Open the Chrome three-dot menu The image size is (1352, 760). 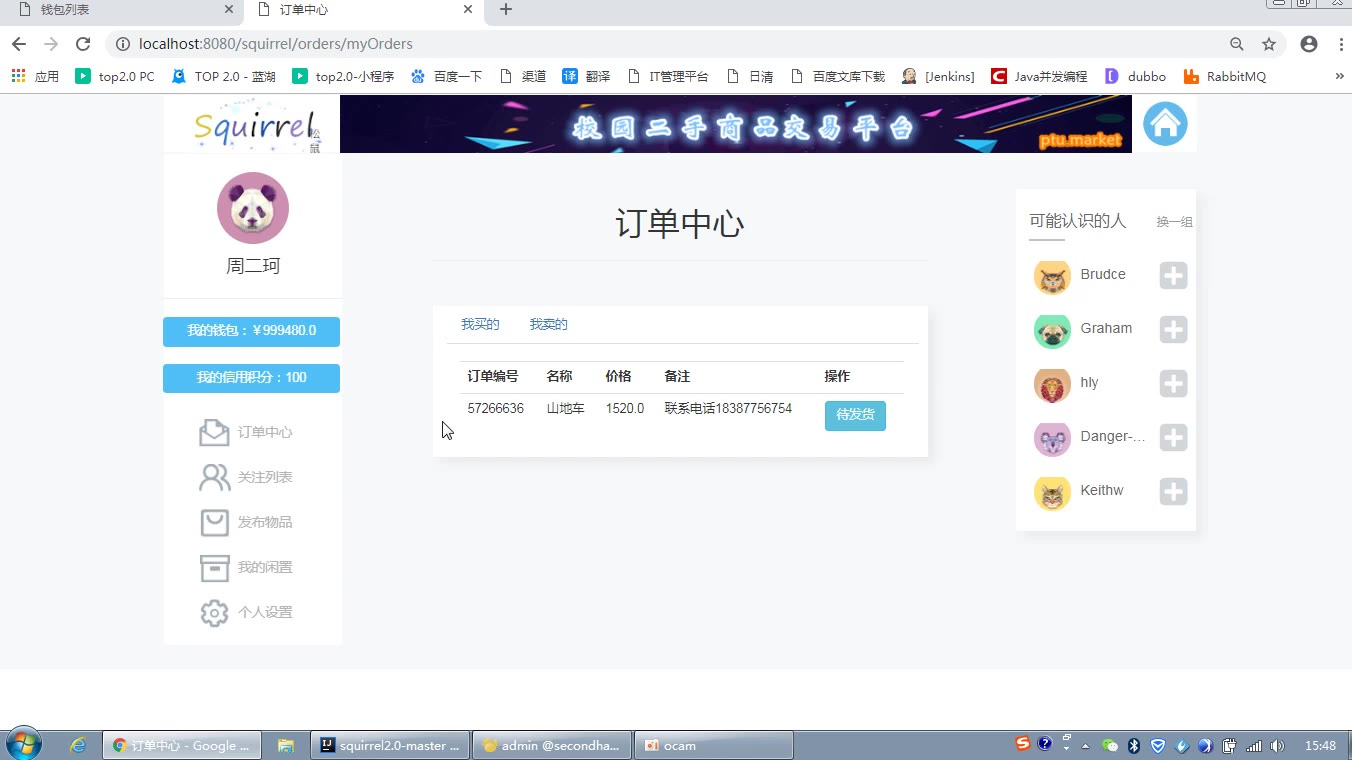tap(1340, 44)
